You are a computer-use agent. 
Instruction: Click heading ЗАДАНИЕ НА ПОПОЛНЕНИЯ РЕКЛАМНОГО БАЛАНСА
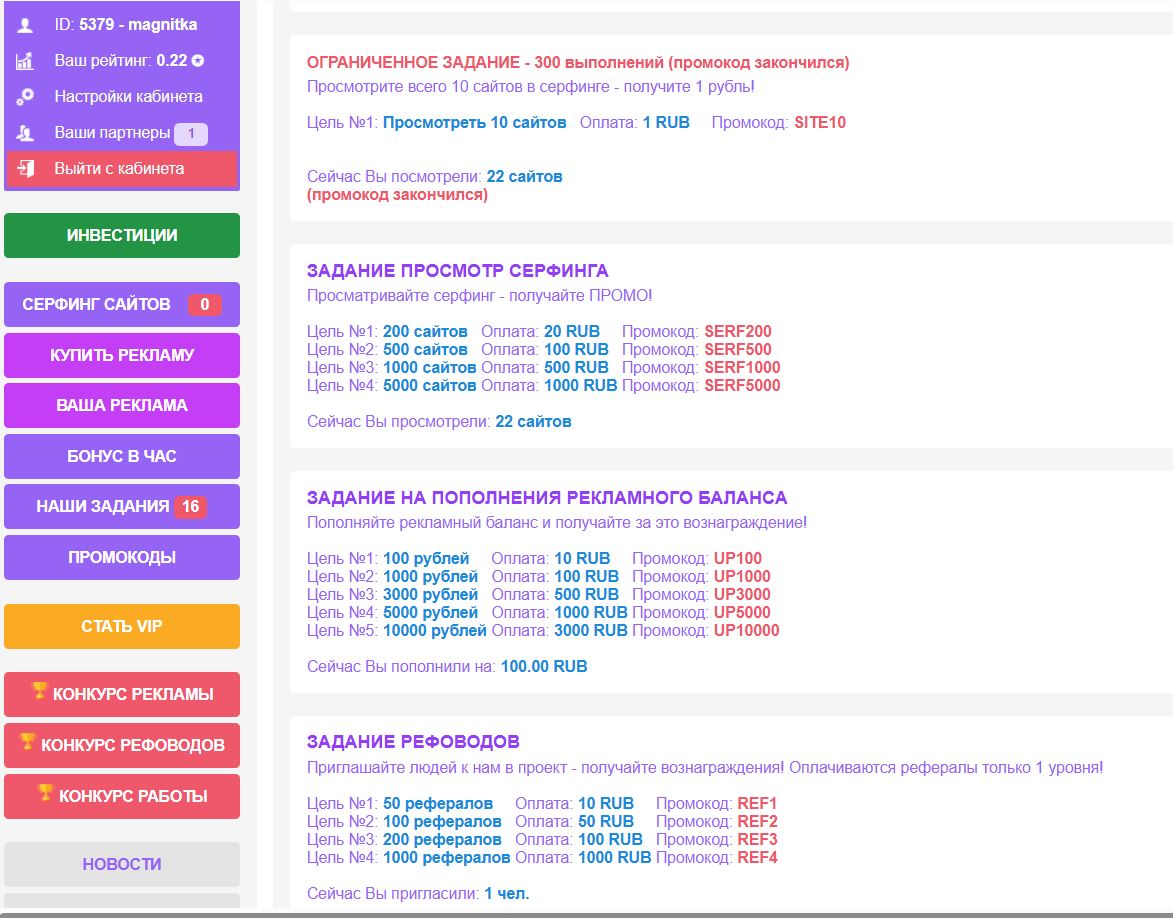click(x=547, y=498)
